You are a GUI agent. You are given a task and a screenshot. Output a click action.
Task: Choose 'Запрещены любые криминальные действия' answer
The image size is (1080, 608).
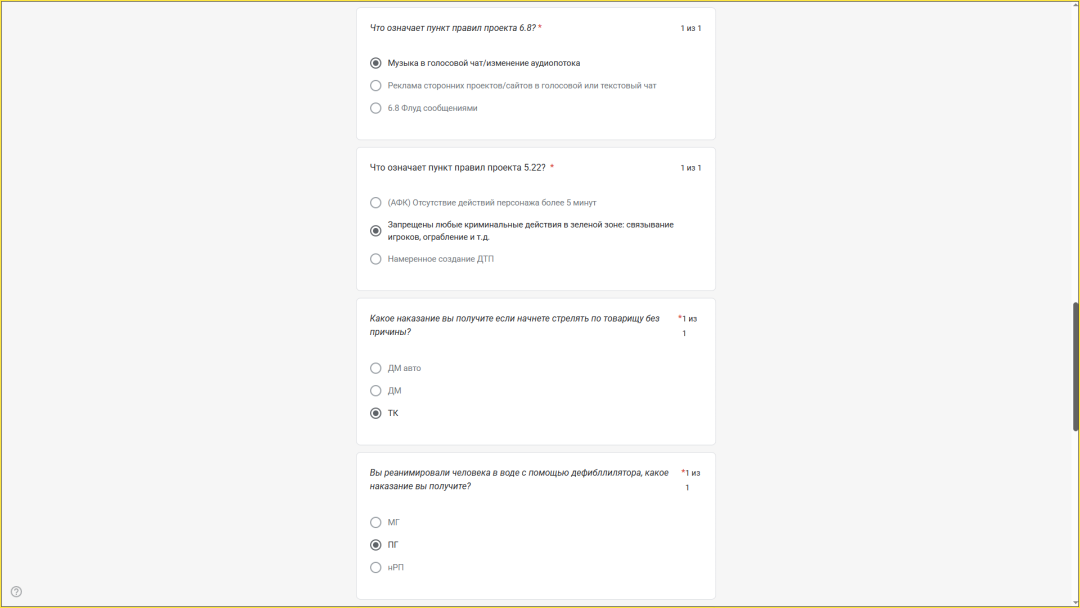point(376,231)
